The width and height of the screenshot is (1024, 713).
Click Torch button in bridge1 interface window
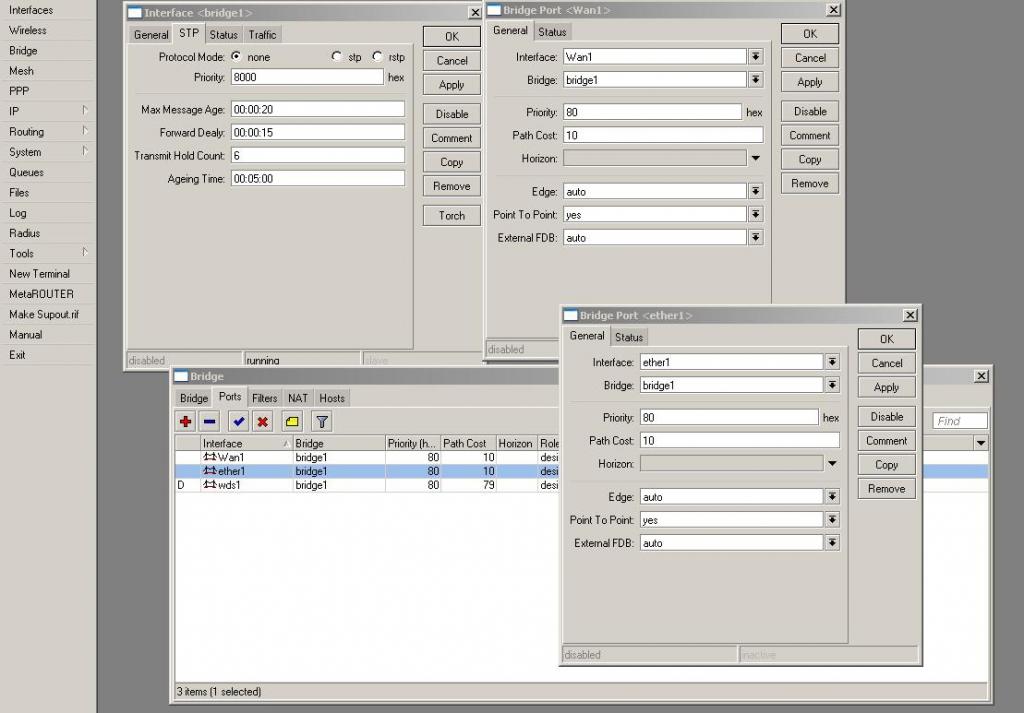pyautogui.click(x=452, y=215)
